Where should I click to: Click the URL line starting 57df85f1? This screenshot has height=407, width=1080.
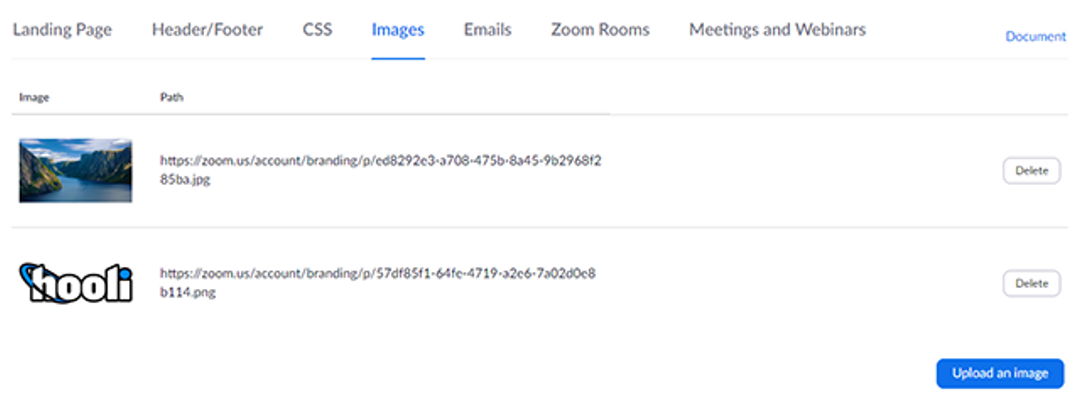click(378, 274)
